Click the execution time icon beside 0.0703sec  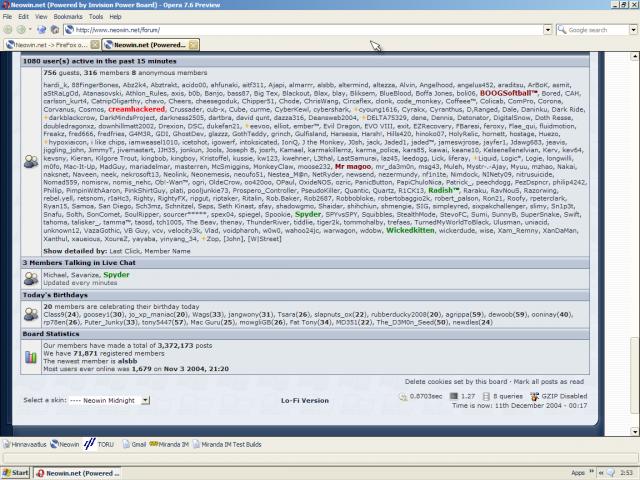pyautogui.click(x=403, y=396)
